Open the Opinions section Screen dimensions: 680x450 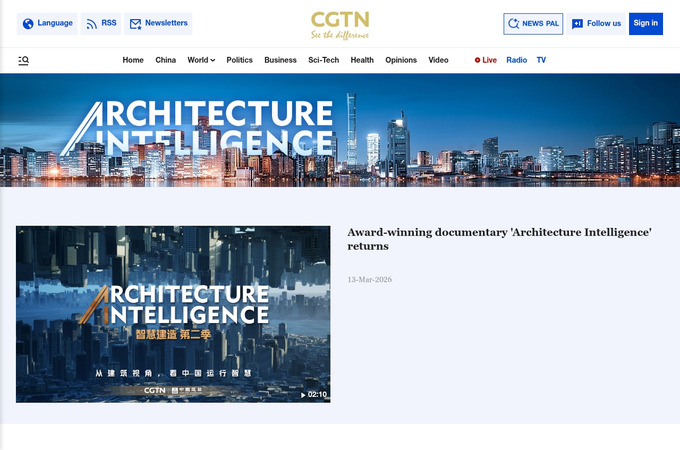tap(401, 60)
